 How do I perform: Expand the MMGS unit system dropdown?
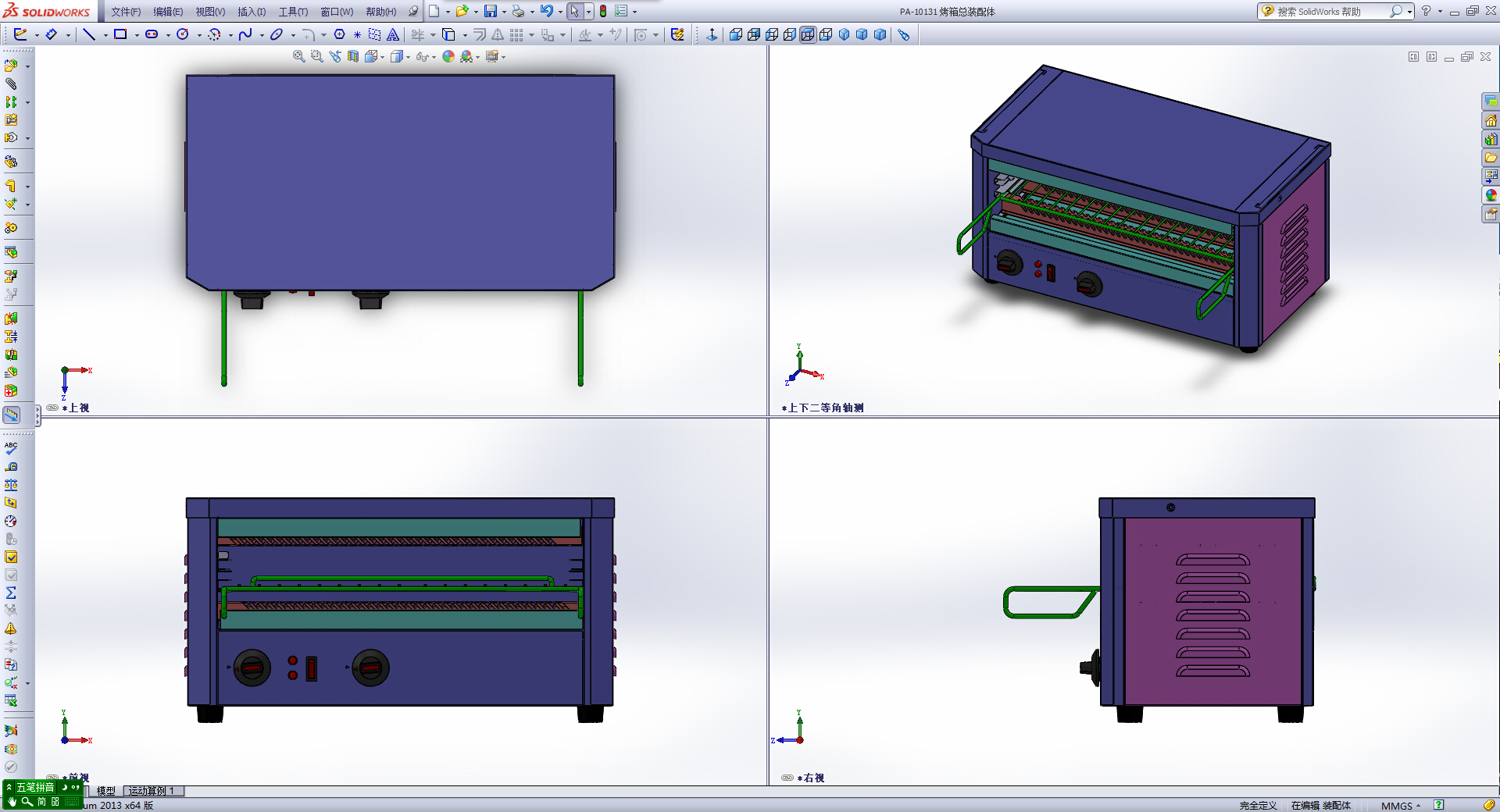coord(1418,806)
